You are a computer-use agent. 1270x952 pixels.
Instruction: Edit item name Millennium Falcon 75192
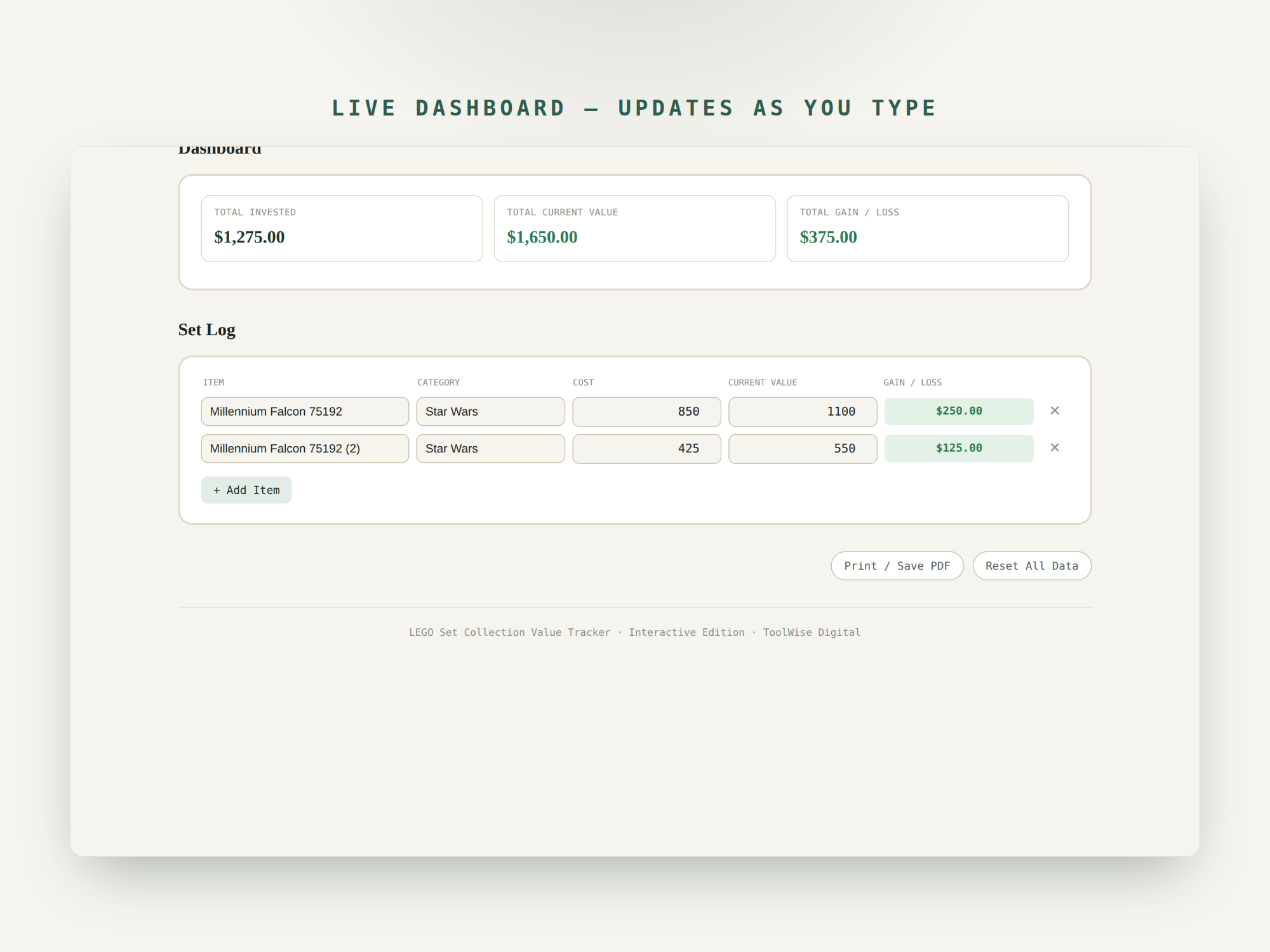[x=305, y=411]
